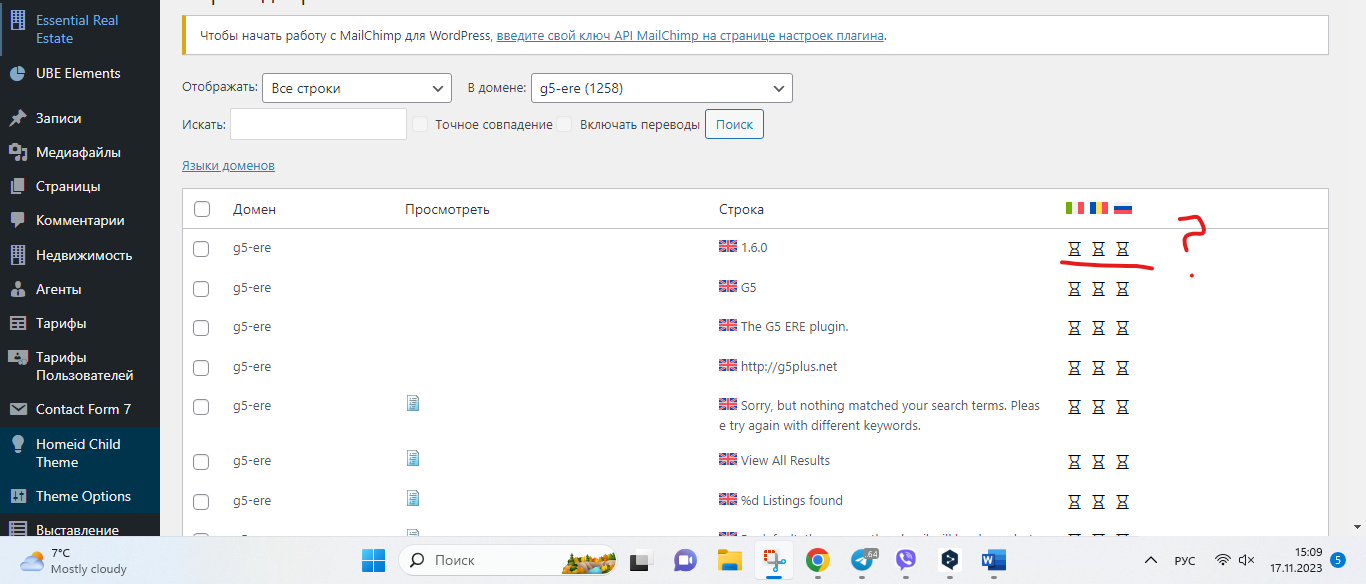Show hidden tray icons chevron
The height and width of the screenshot is (584, 1366).
[1151, 560]
